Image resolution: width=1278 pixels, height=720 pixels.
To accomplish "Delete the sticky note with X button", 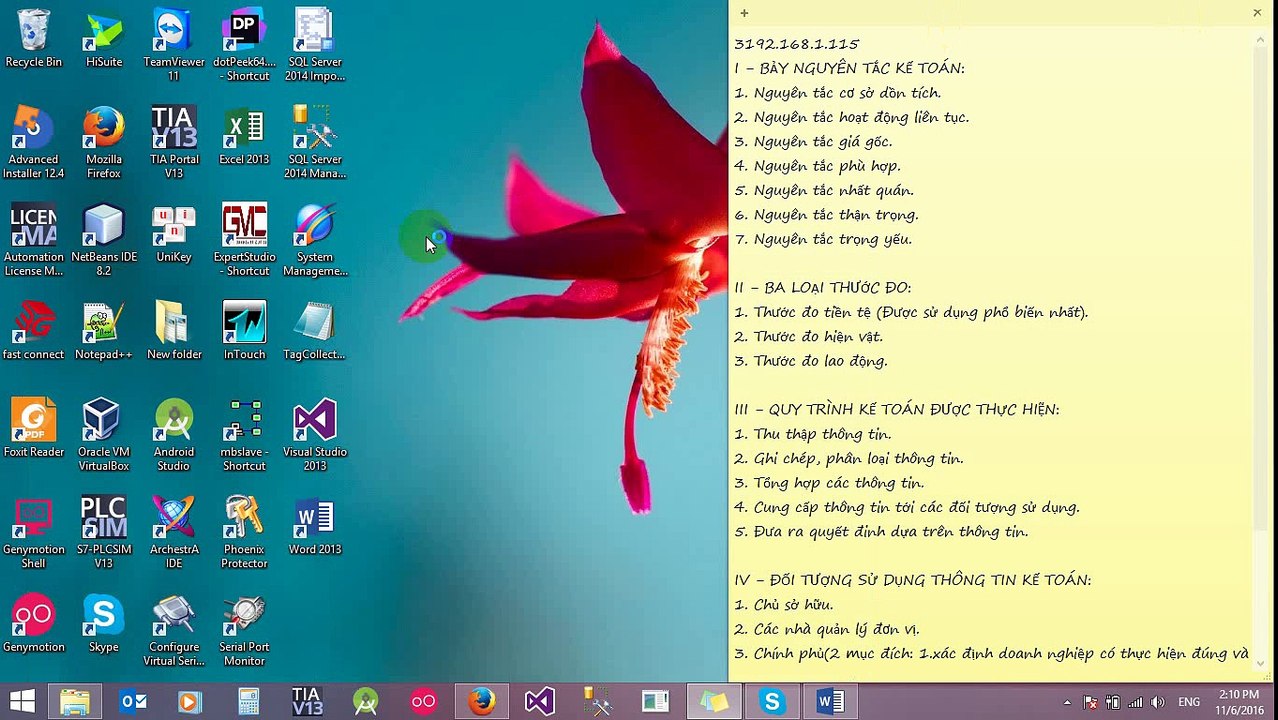I will (1257, 13).
